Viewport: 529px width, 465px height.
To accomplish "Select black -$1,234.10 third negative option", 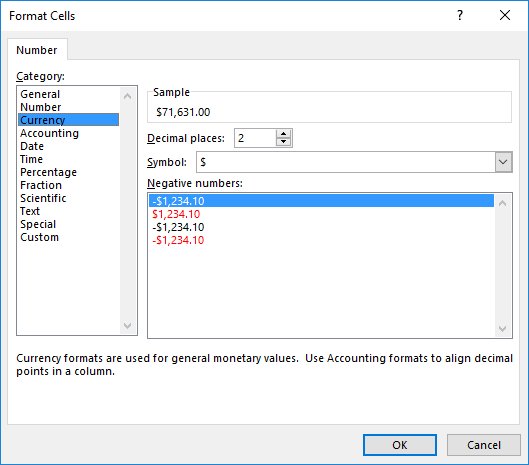I will pos(178,227).
